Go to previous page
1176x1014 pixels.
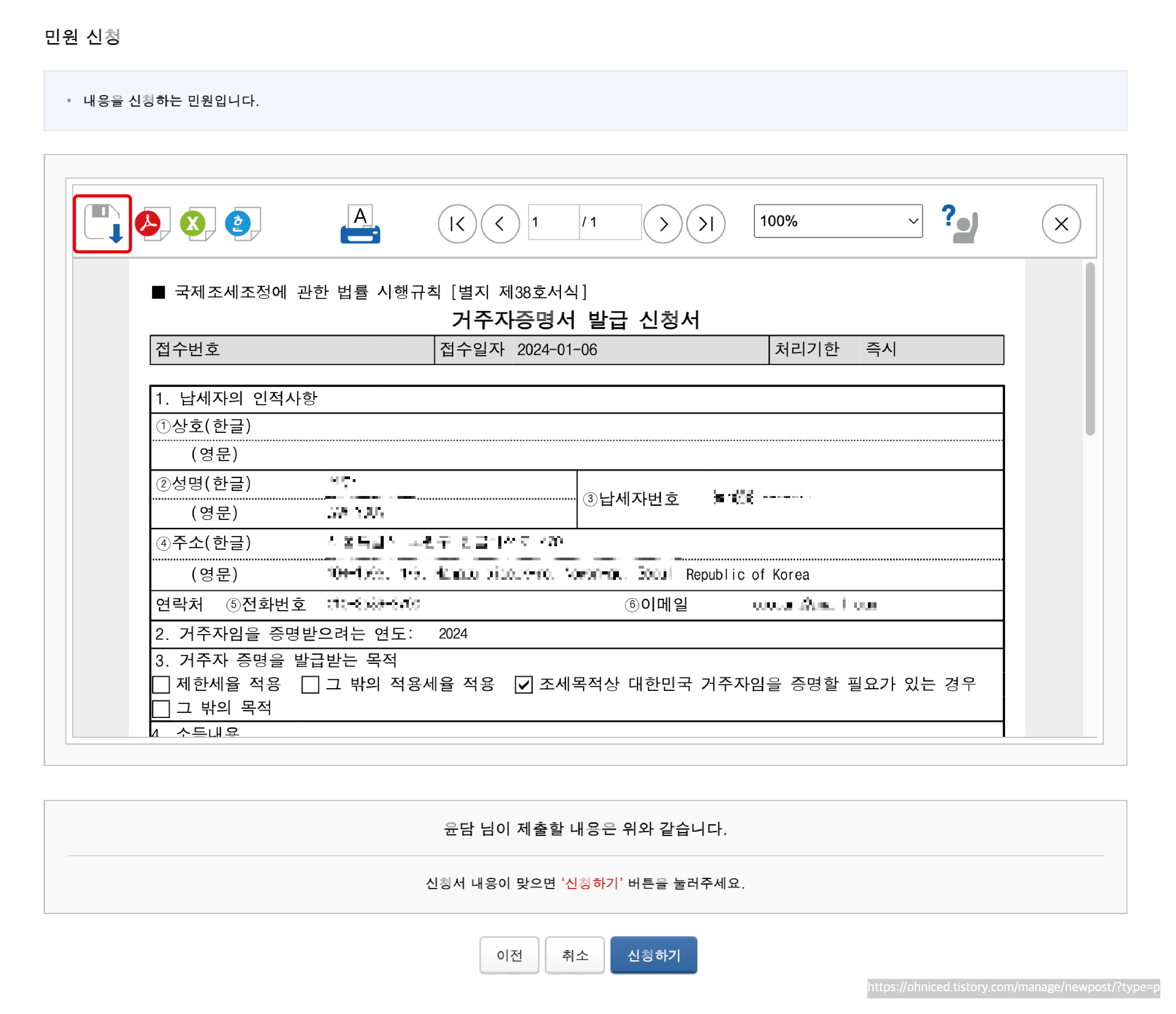tap(500, 224)
